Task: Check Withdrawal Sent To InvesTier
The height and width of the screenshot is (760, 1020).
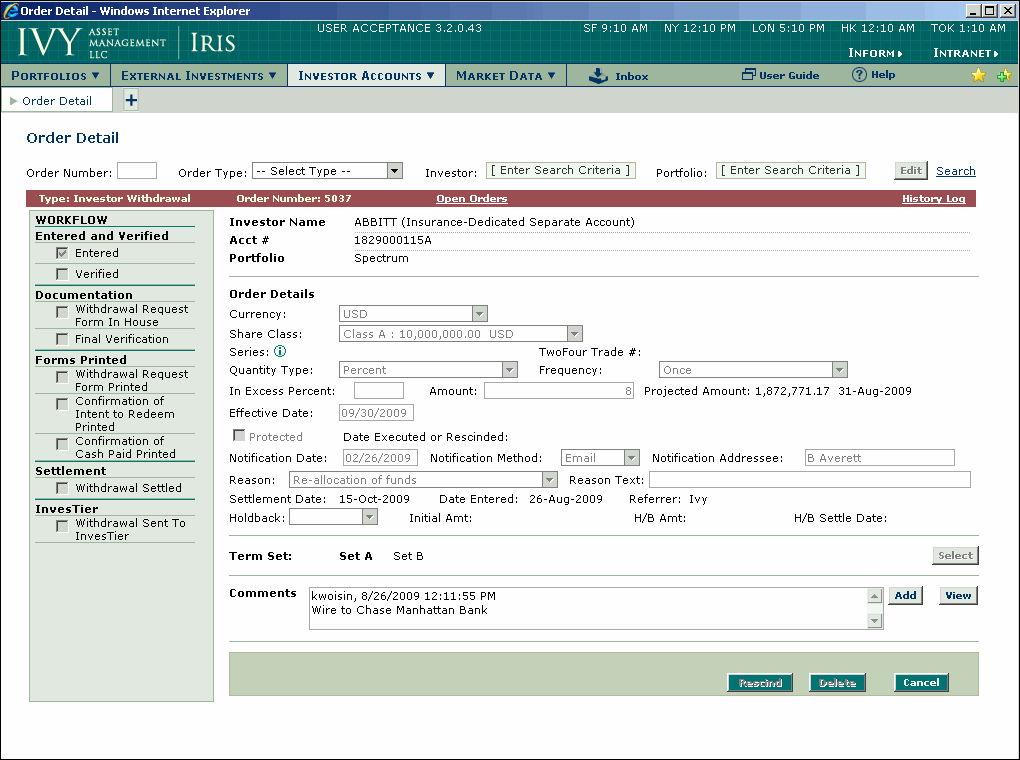Action: point(62,526)
